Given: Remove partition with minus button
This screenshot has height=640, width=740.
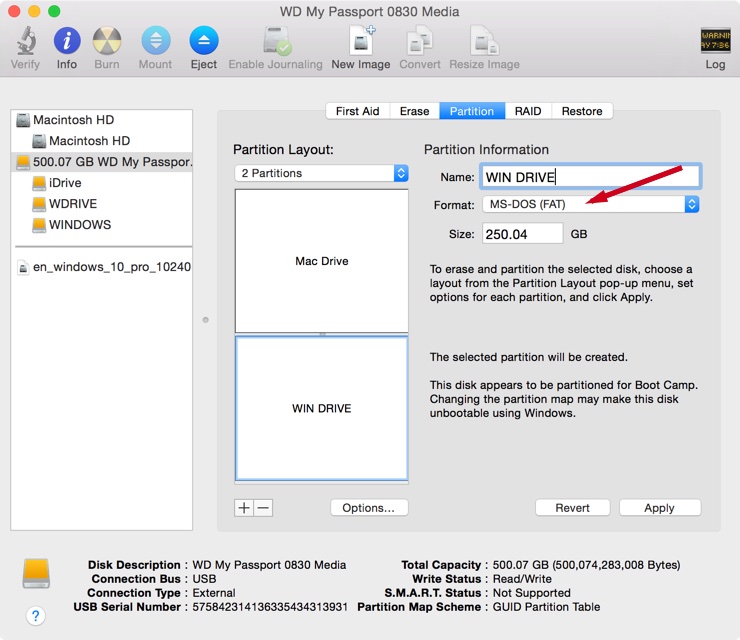Looking at the screenshot, I should [263, 508].
